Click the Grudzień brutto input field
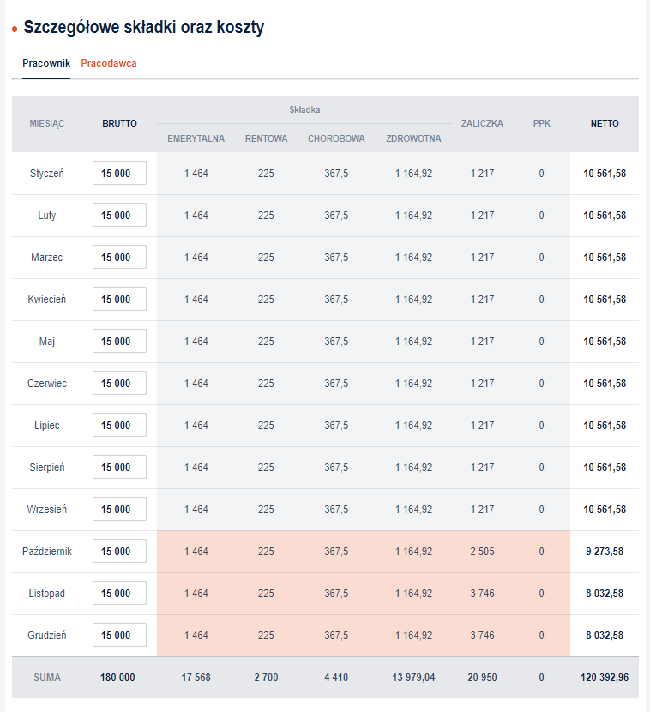 pyautogui.click(x=120, y=635)
